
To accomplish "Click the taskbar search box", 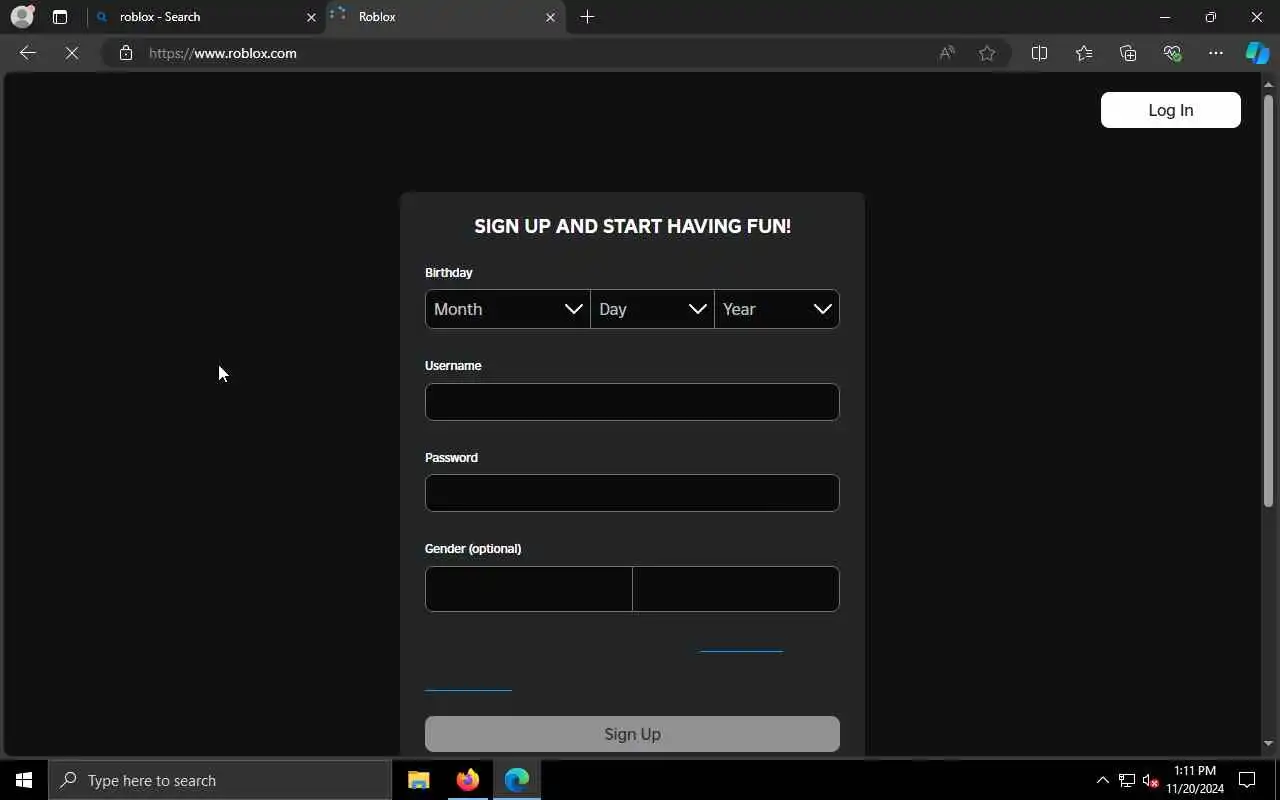I will 220,780.
